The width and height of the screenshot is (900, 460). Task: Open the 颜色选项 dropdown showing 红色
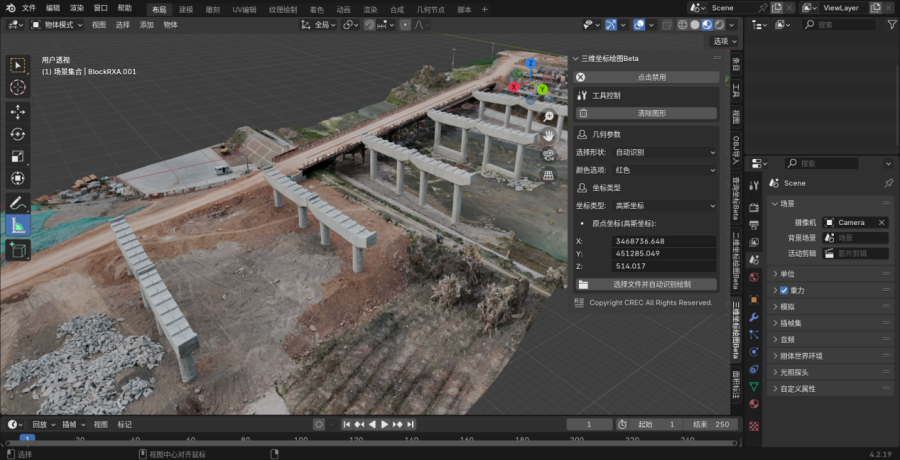[x=665, y=170]
